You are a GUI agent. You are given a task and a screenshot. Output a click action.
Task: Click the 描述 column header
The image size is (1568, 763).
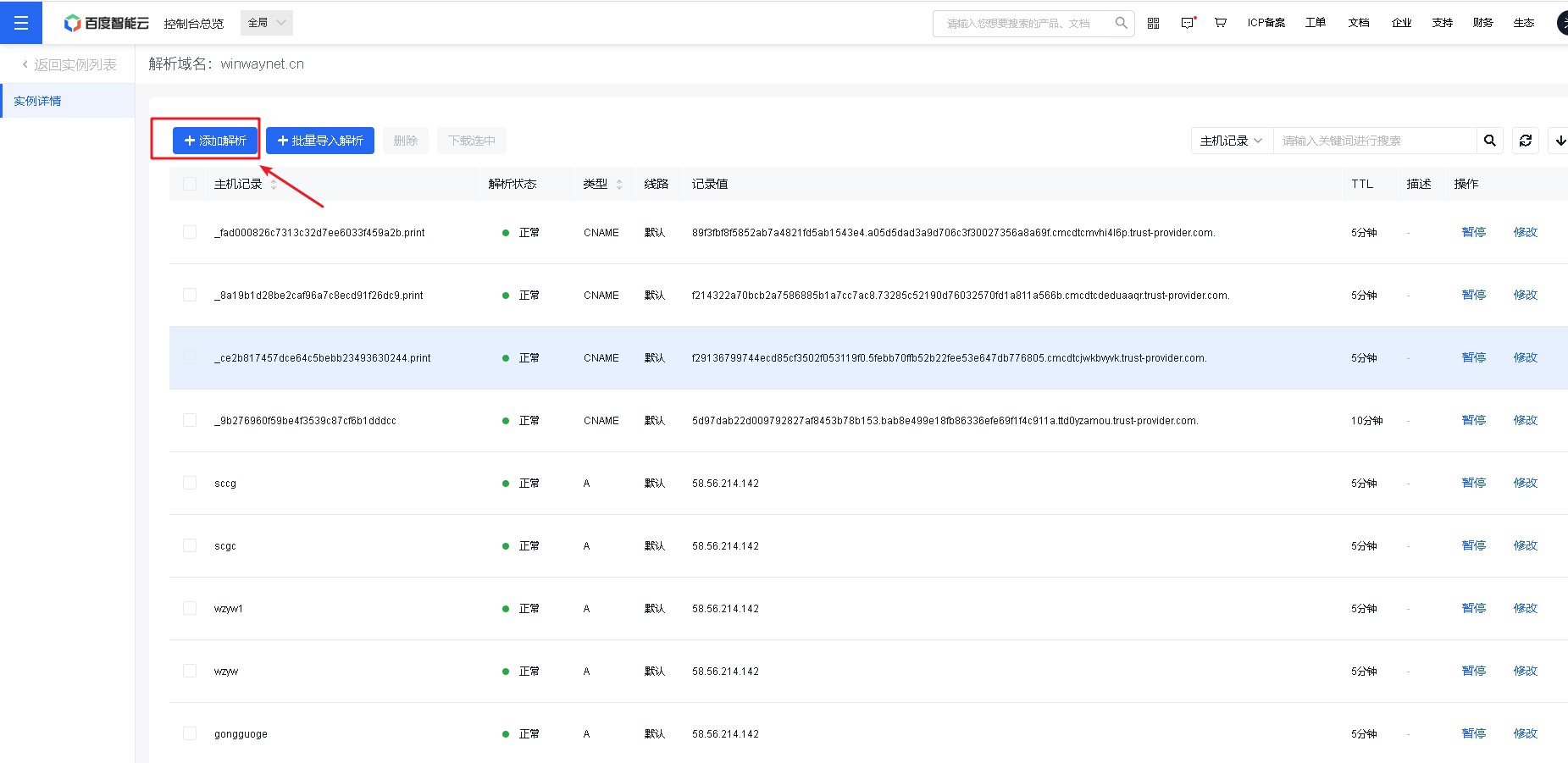point(1419,184)
